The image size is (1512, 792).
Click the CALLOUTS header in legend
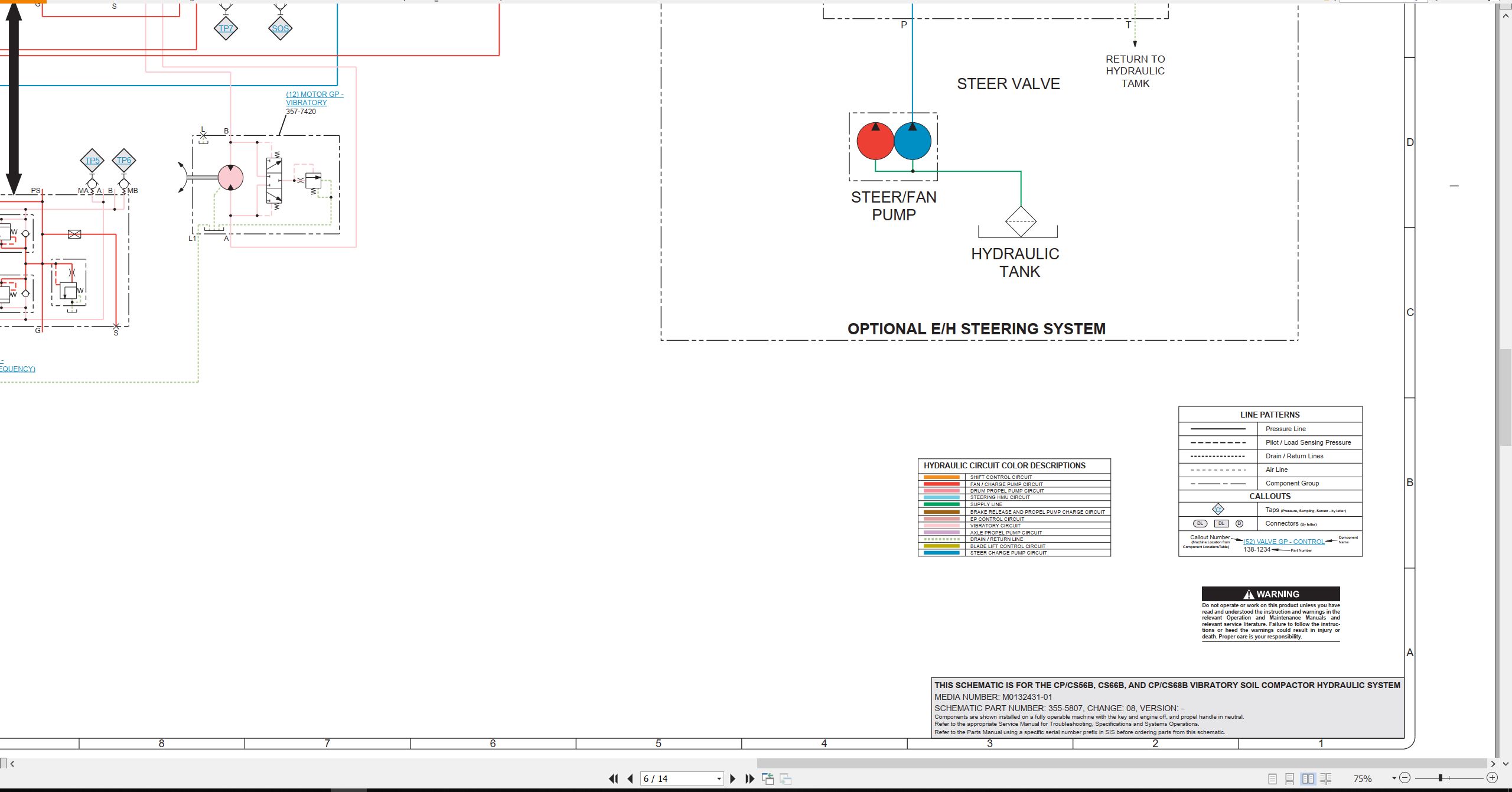click(1270, 496)
